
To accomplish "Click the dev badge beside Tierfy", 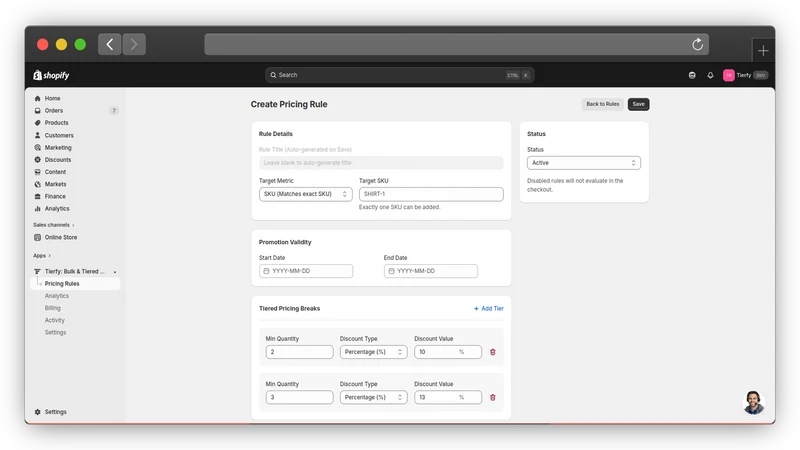I will [761, 75].
